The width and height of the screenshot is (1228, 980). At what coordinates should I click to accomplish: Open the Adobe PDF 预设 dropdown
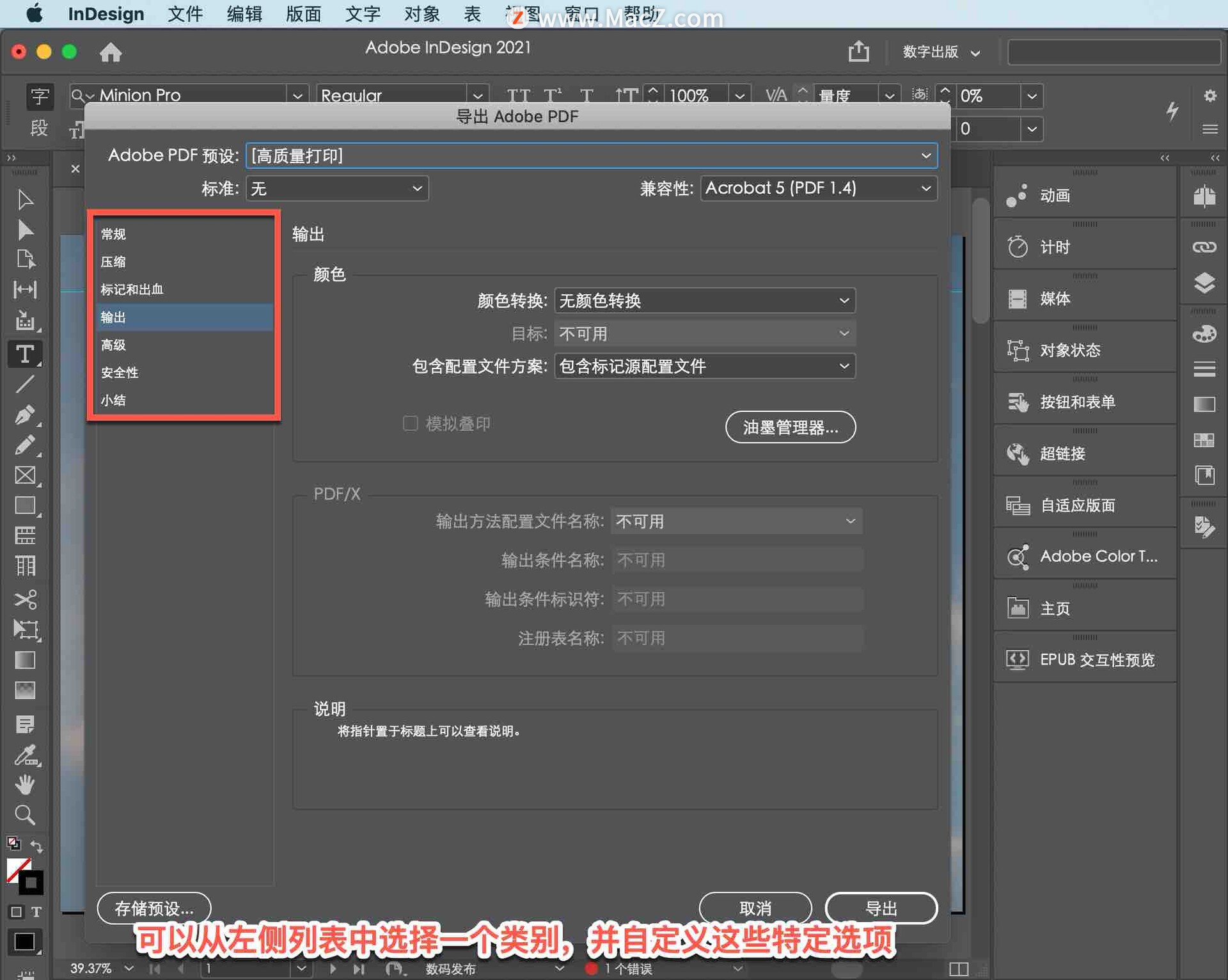click(x=592, y=155)
